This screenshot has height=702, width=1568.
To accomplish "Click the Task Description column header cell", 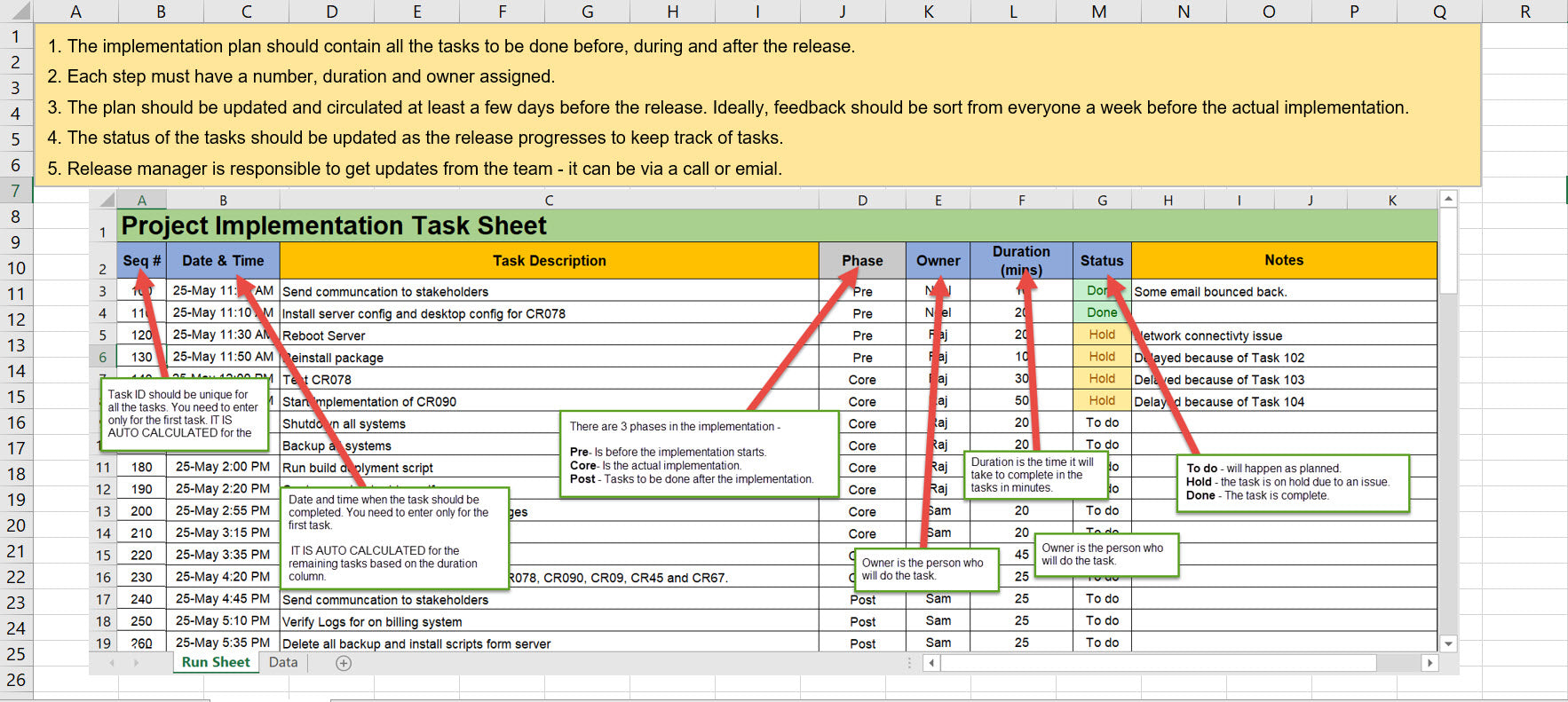I will tap(549, 261).
